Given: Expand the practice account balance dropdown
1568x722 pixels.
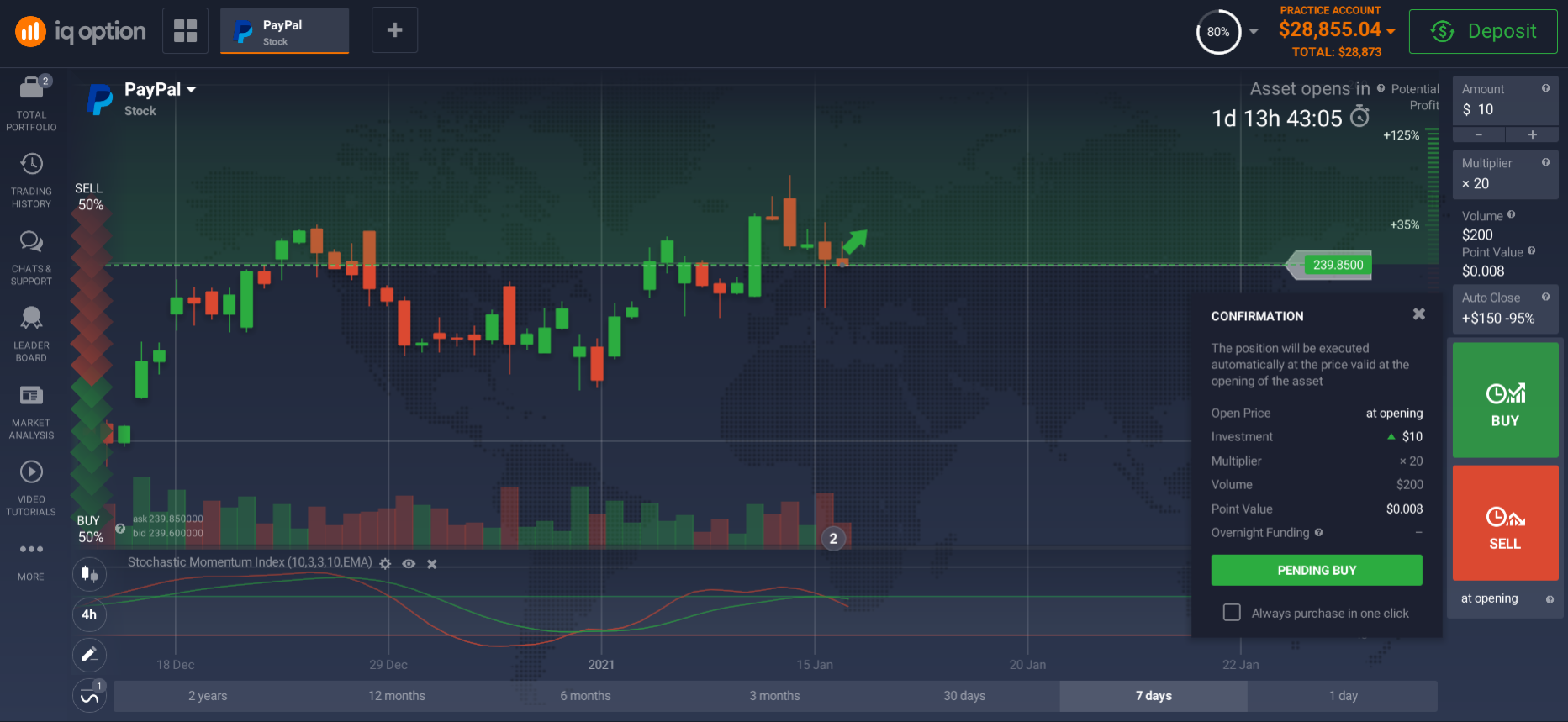Looking at the screenshot, I should [1391, 31].
